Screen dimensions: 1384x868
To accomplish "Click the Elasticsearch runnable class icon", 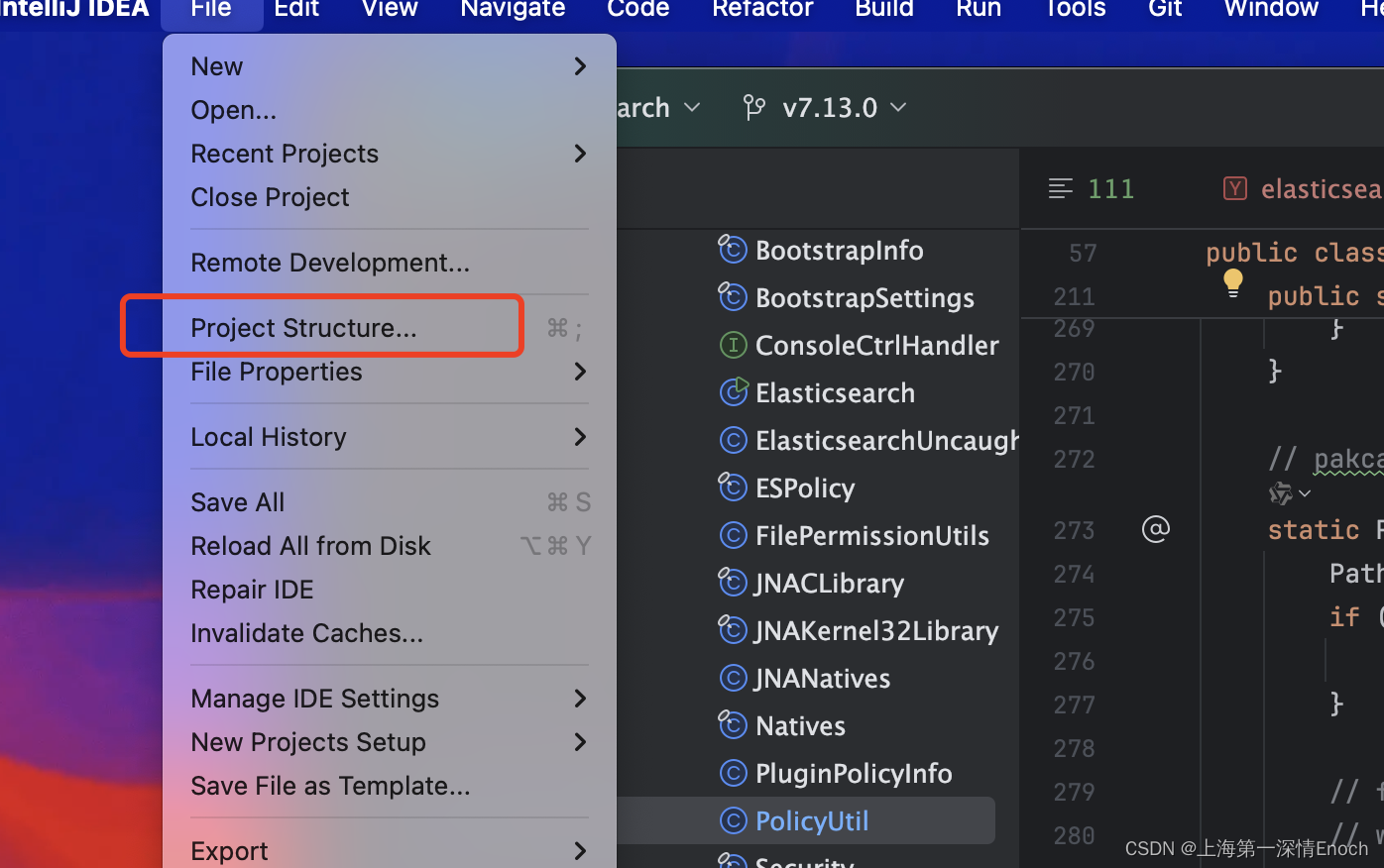I will tap(734, 392).
